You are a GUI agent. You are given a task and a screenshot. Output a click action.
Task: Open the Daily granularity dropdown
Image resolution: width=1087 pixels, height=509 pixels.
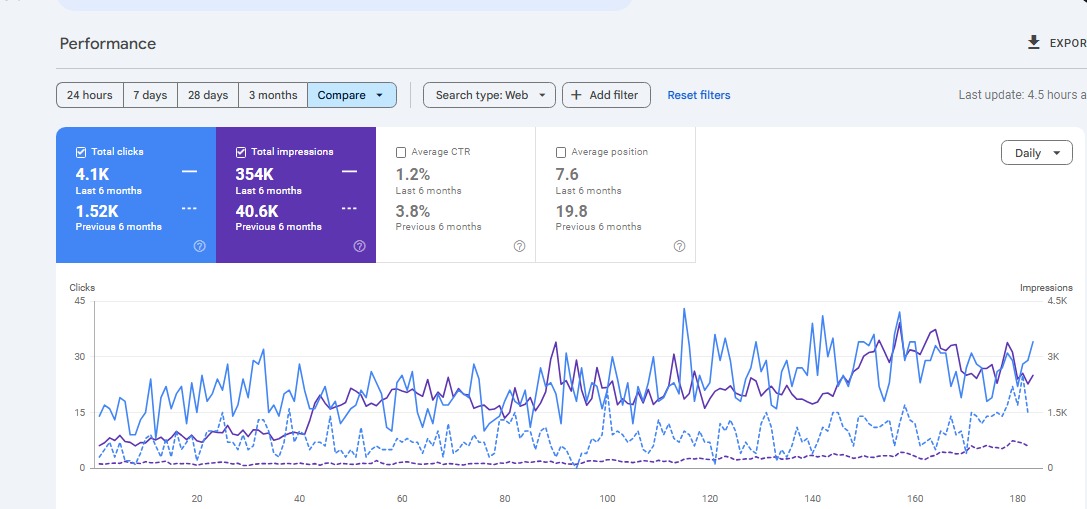(1036, 153)
